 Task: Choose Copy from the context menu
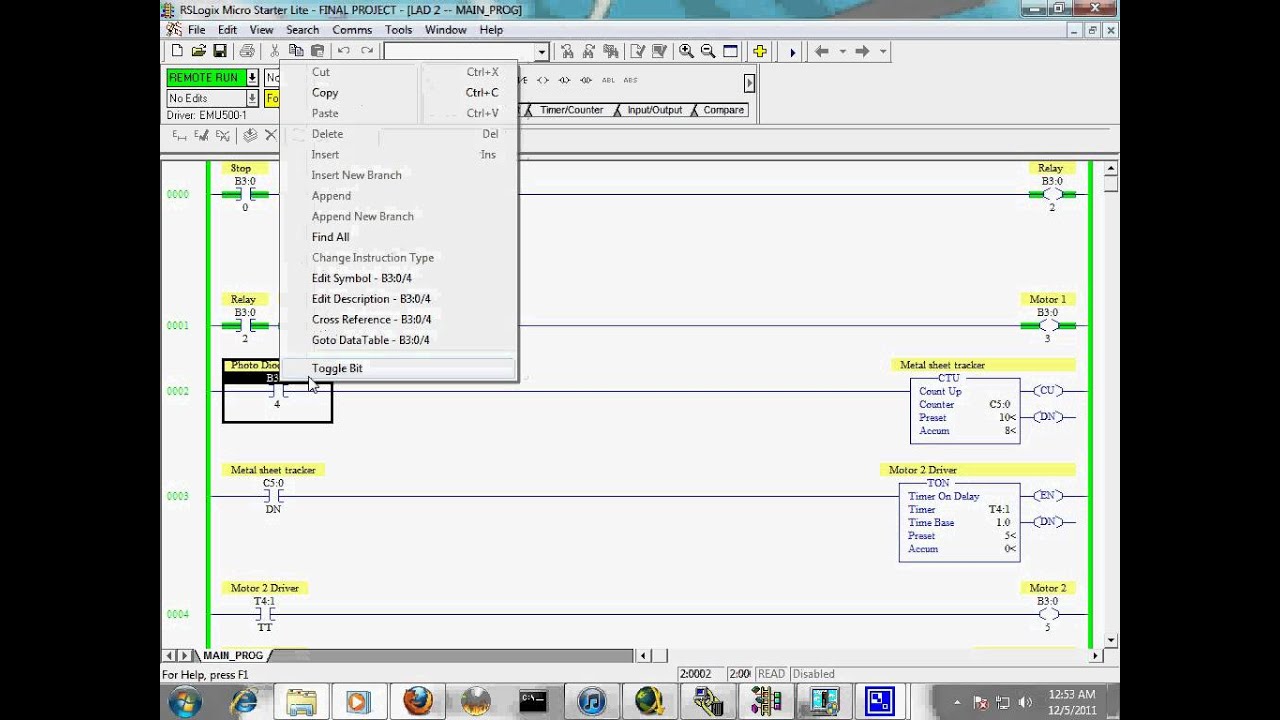point(398,92)
